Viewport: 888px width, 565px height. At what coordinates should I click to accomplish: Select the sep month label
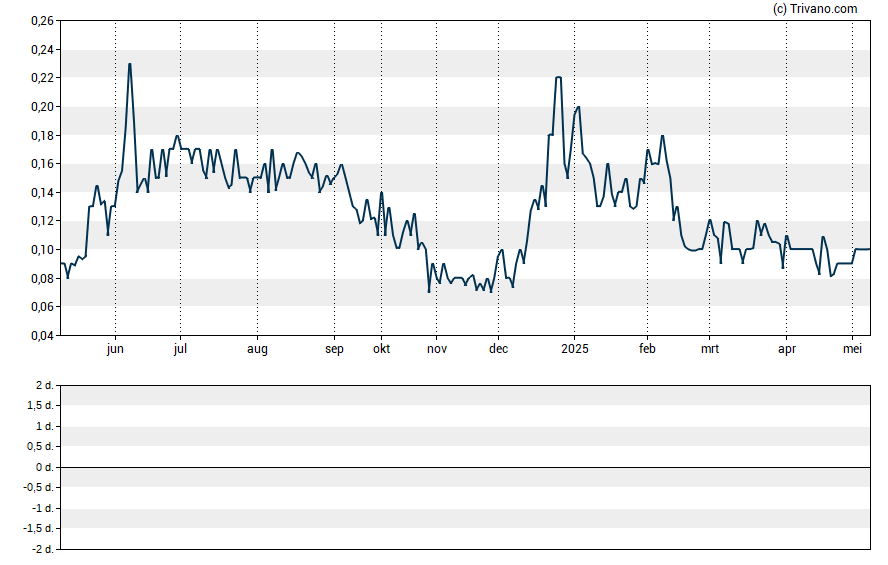click(x=334, y=349)
